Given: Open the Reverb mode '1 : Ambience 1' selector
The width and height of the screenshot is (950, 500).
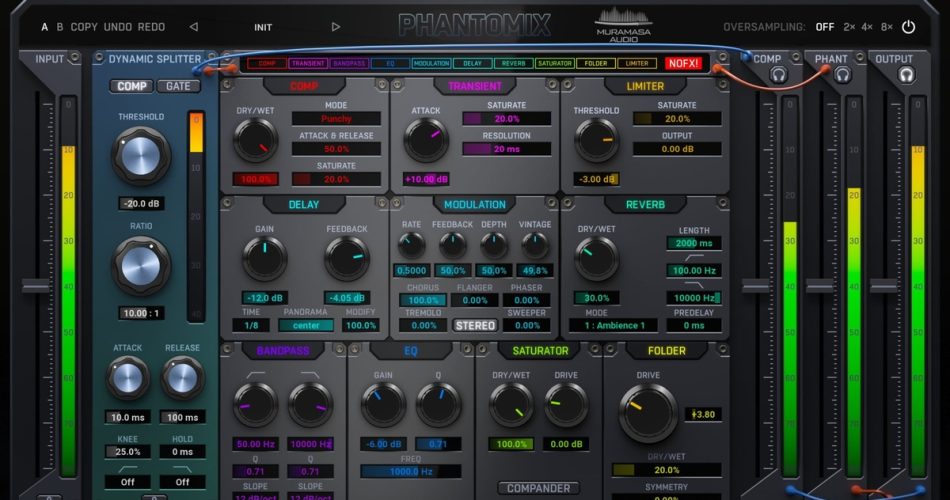Looking at the screenshot, I should point(621,325).
